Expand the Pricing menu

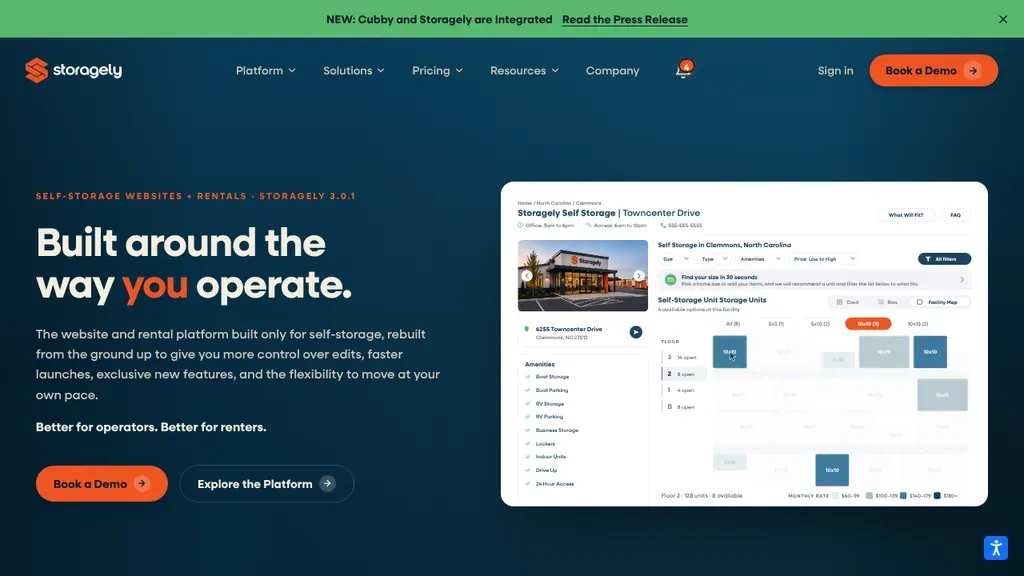437,71
